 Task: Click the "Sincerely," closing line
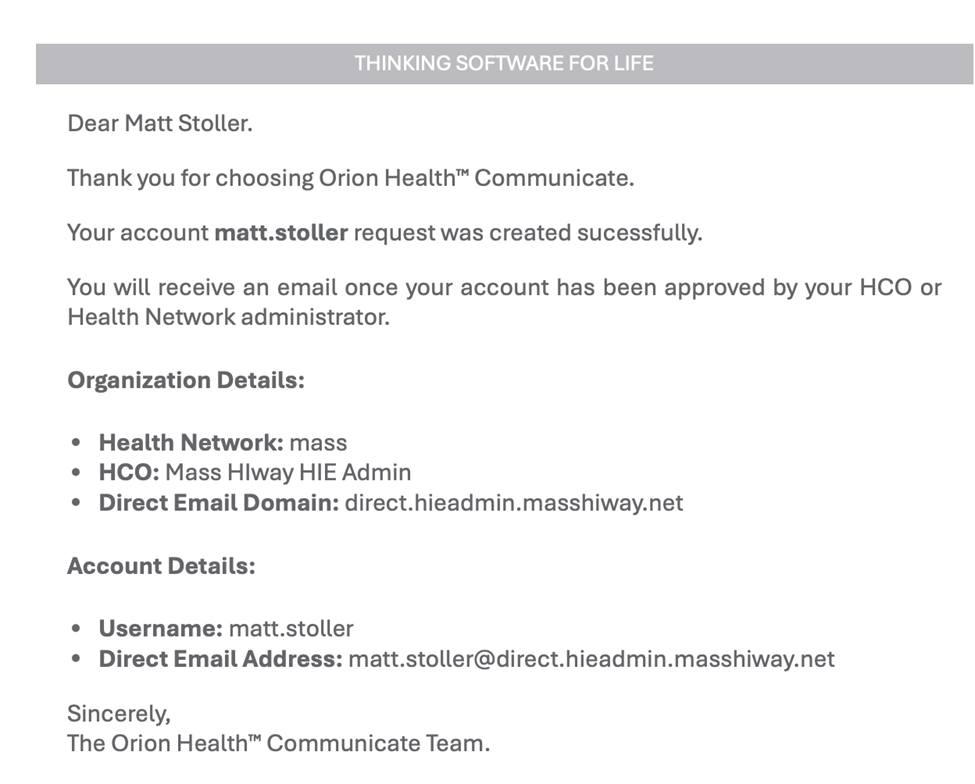119,714
